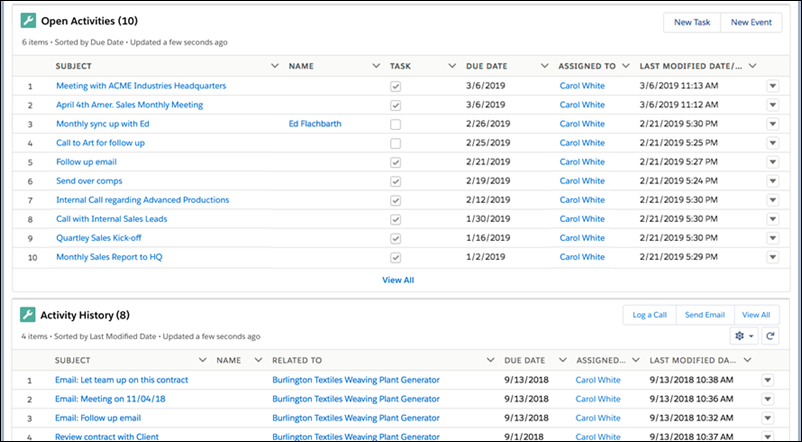The height and width of the screenshot is (442, 802).
Task: Open Email: Meeting on 11/04/18
Action: point(110,399)
